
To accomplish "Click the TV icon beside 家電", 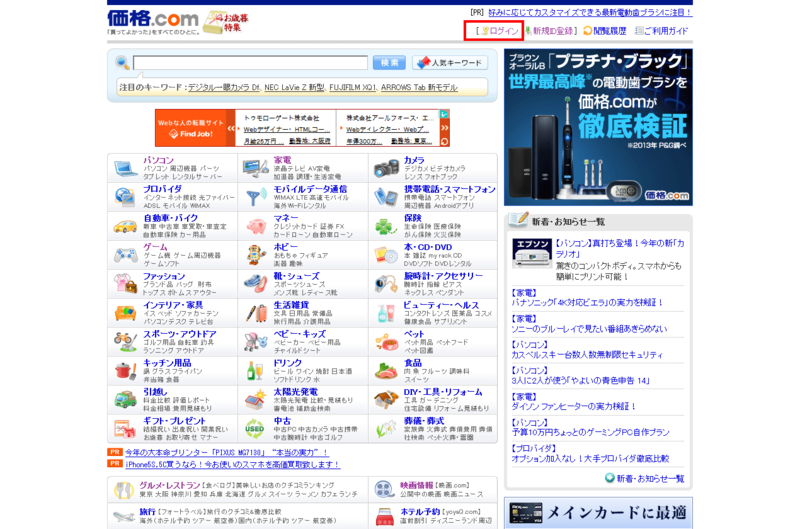I will point(256,168).
